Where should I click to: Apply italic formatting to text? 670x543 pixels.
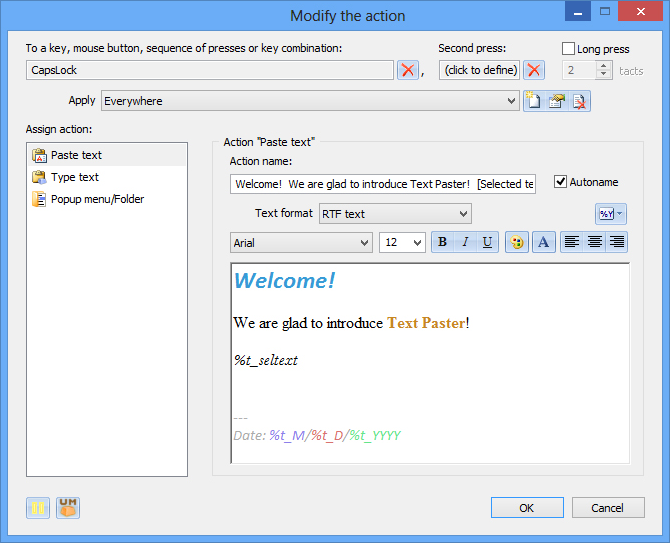pos(465,242)
